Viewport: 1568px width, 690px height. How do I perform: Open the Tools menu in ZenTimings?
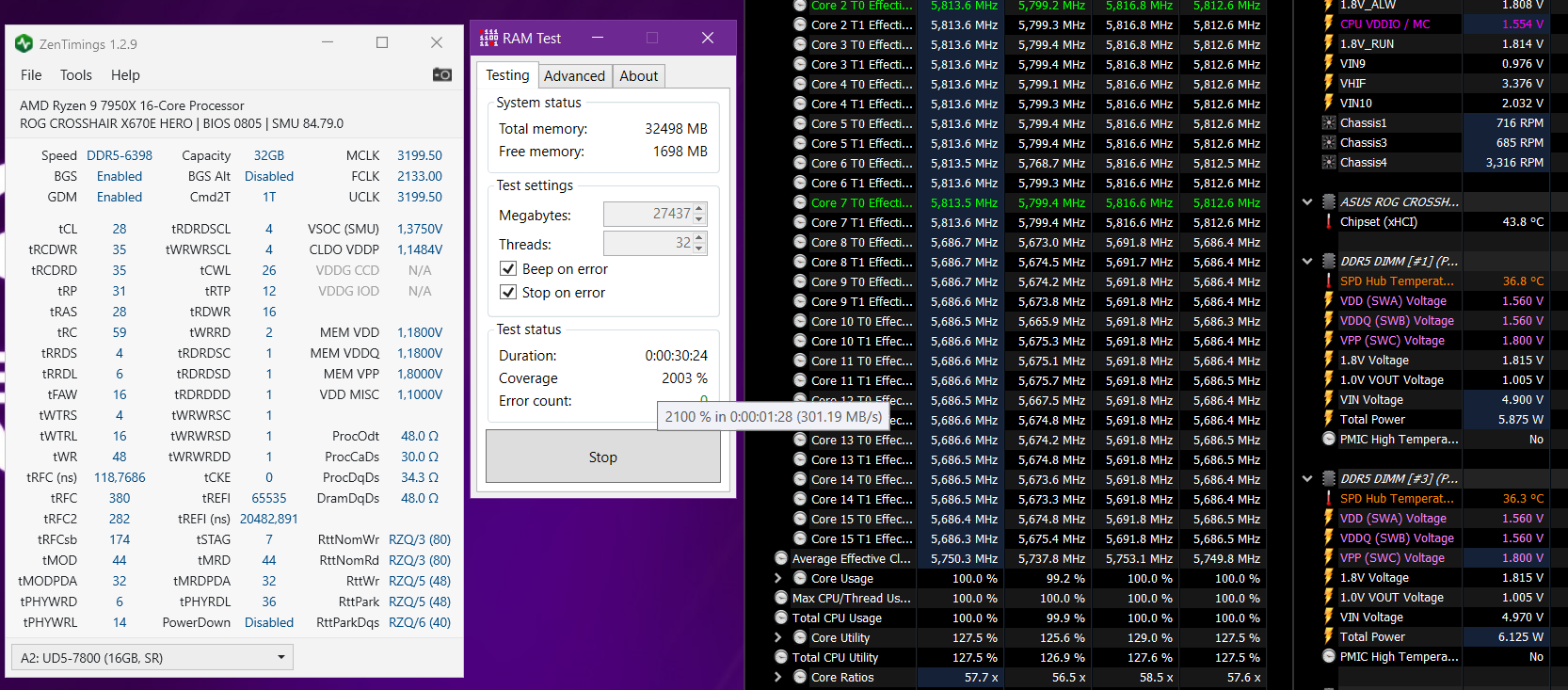pyautogui.click(x=76, y=75)
